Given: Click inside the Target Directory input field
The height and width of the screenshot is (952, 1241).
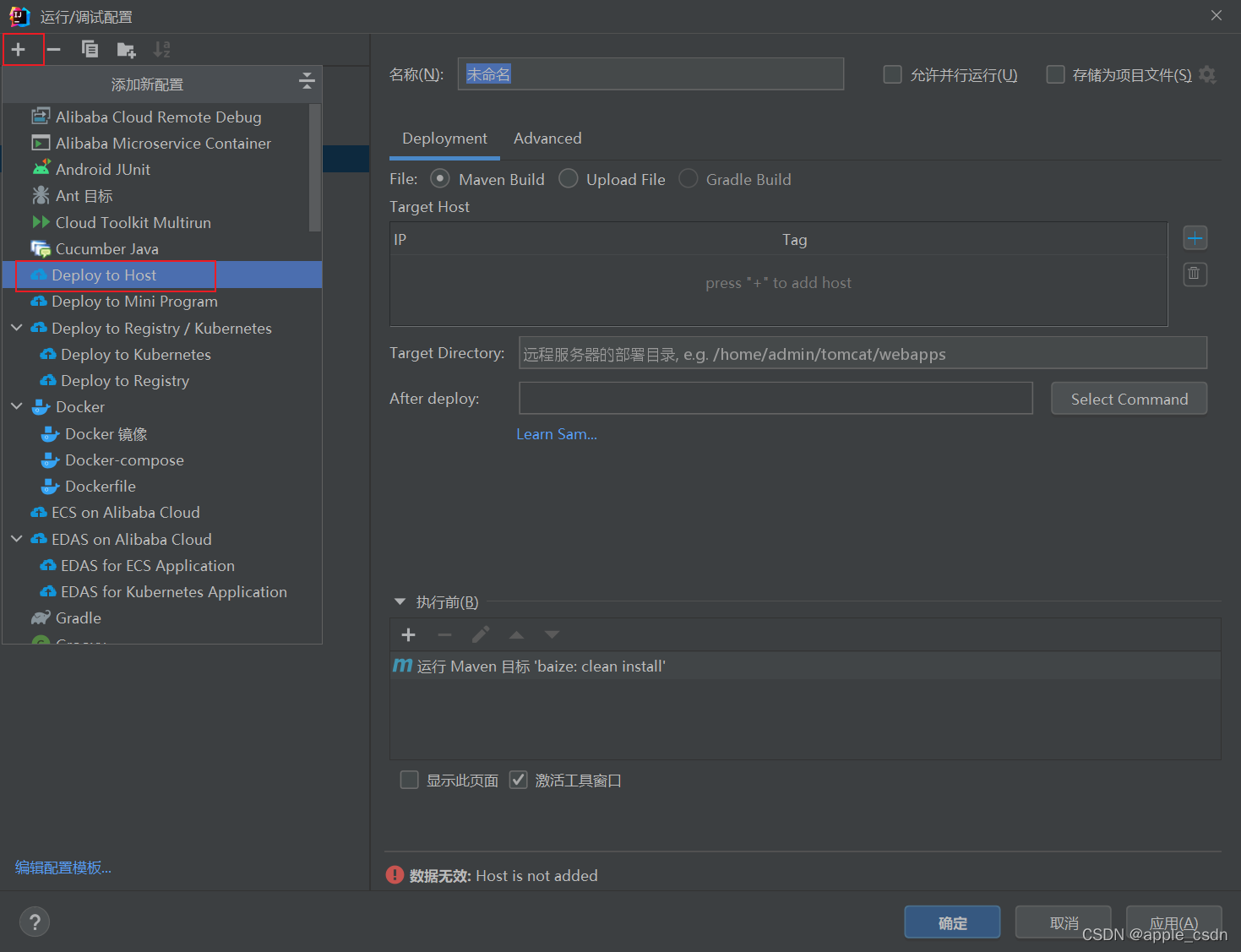Looking at the screenshot, I should 862,353.
